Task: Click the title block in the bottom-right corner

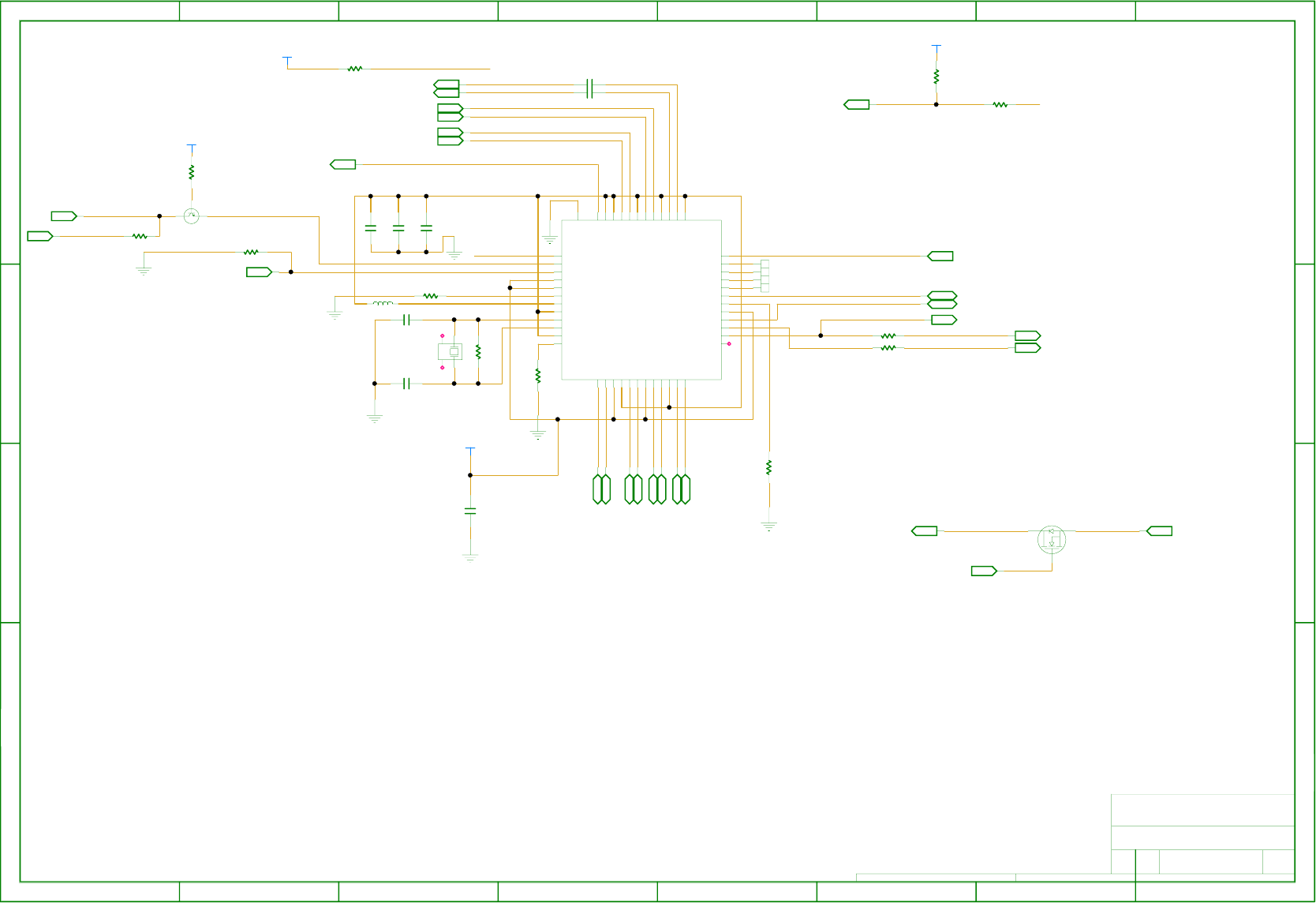Action: pos(1202,834)
